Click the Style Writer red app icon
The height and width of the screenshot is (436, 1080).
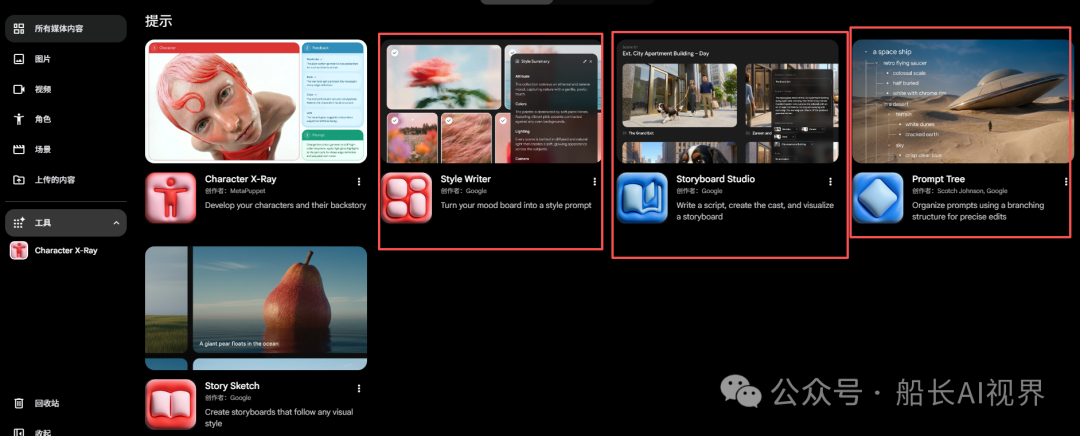[406, 198]
